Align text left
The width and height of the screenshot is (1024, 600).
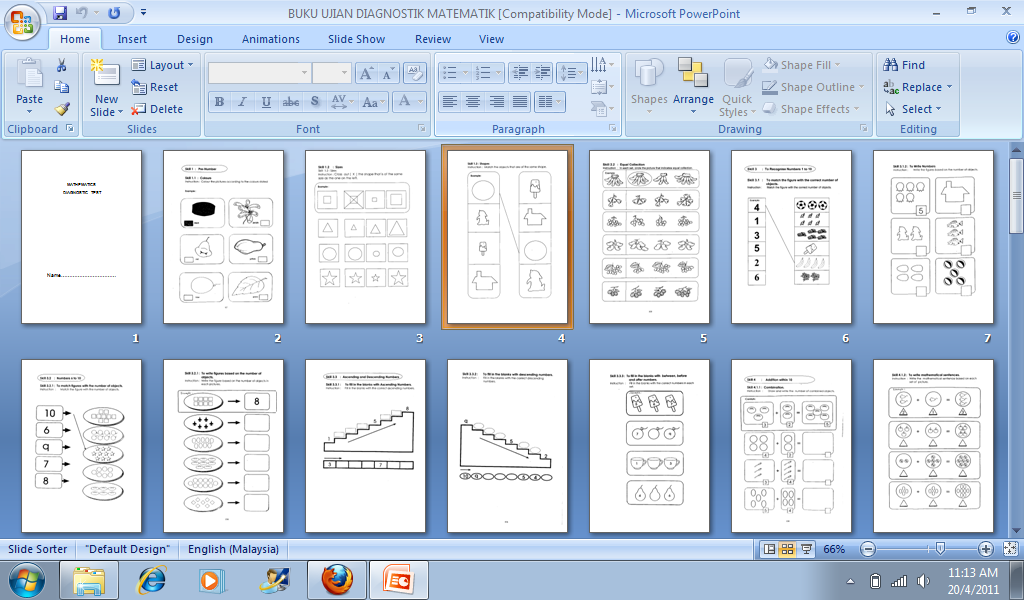pyautogui.click(x=449, y=101)
